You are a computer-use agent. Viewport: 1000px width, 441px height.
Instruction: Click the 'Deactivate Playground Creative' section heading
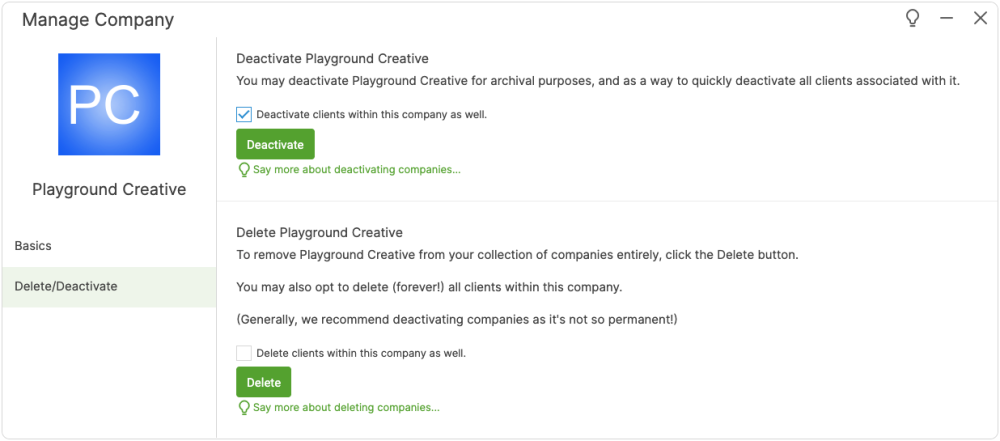tap(332, 59)
